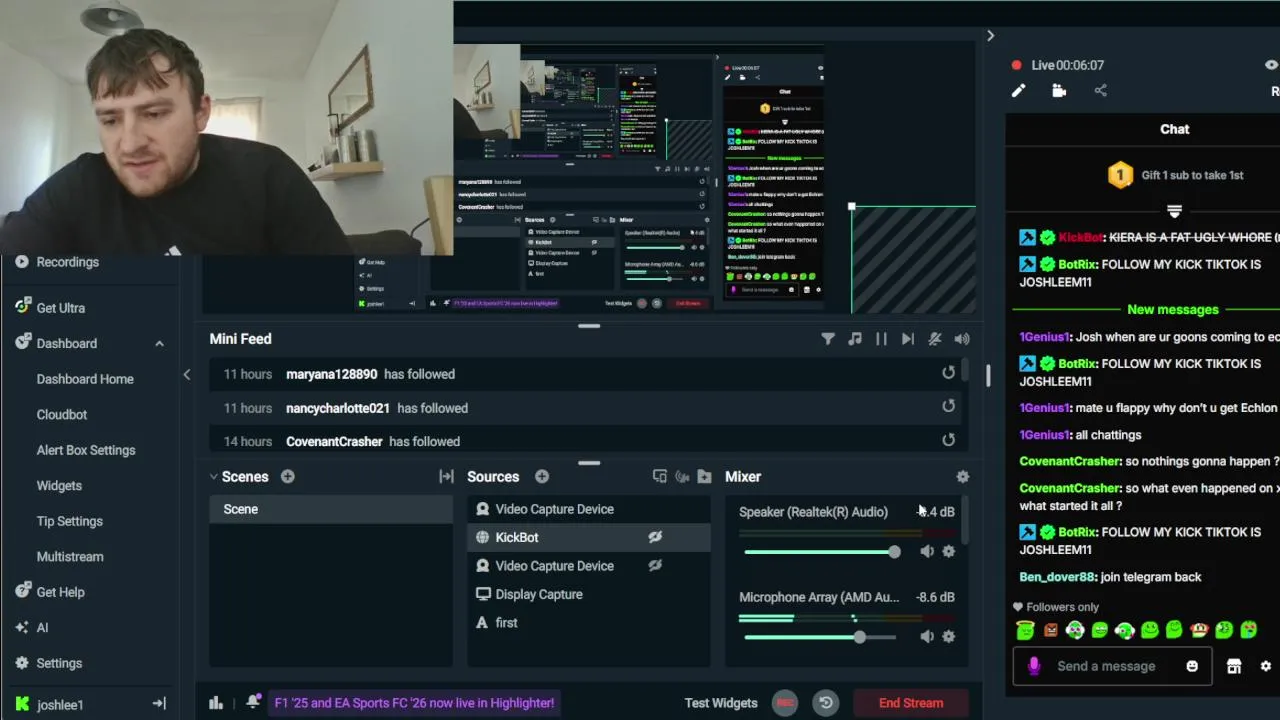The height and width of the screenshot is (720, 1280).
Task: Add a new source with the plus icon
Action: pos(541,477)
